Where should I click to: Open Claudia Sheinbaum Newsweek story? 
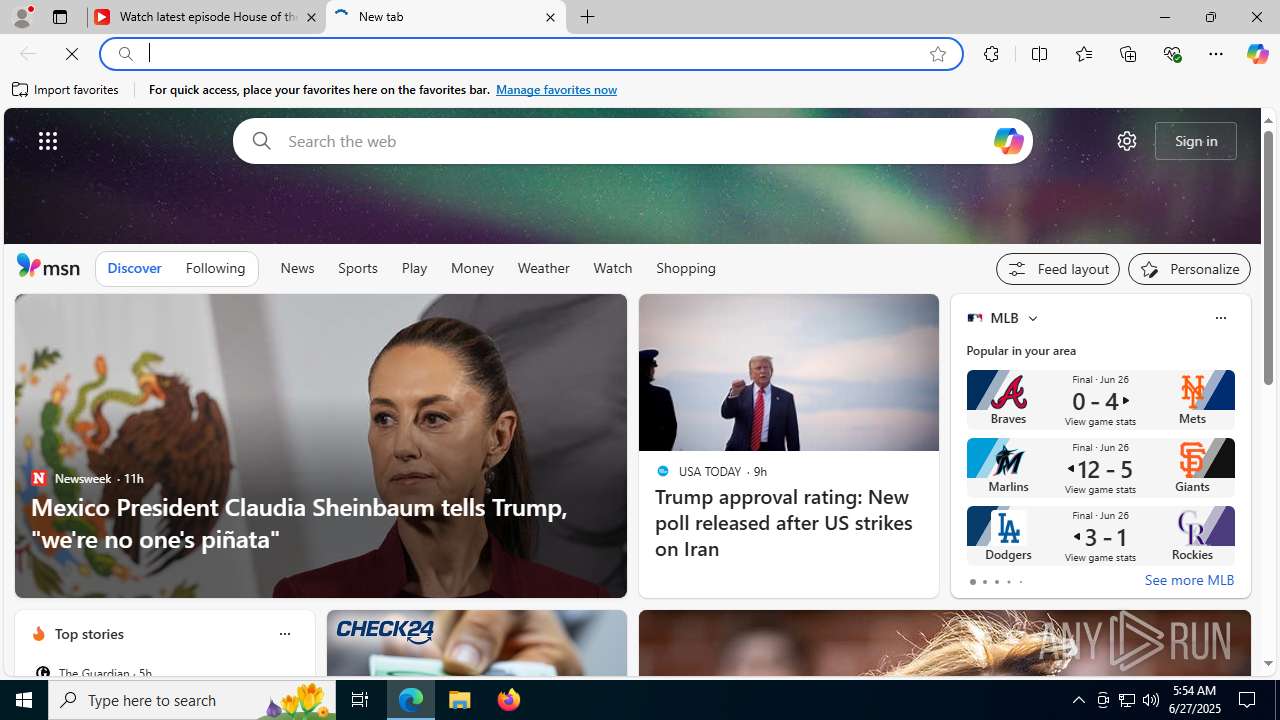point(320,446)
